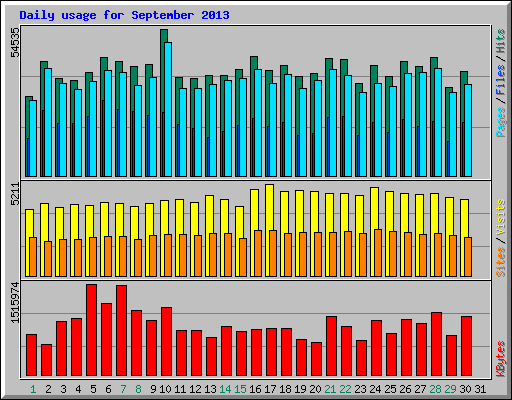The height and width of the screenshot is (400, 512).
Task: Click the hits axis value 54535
Action: point(15,42)
